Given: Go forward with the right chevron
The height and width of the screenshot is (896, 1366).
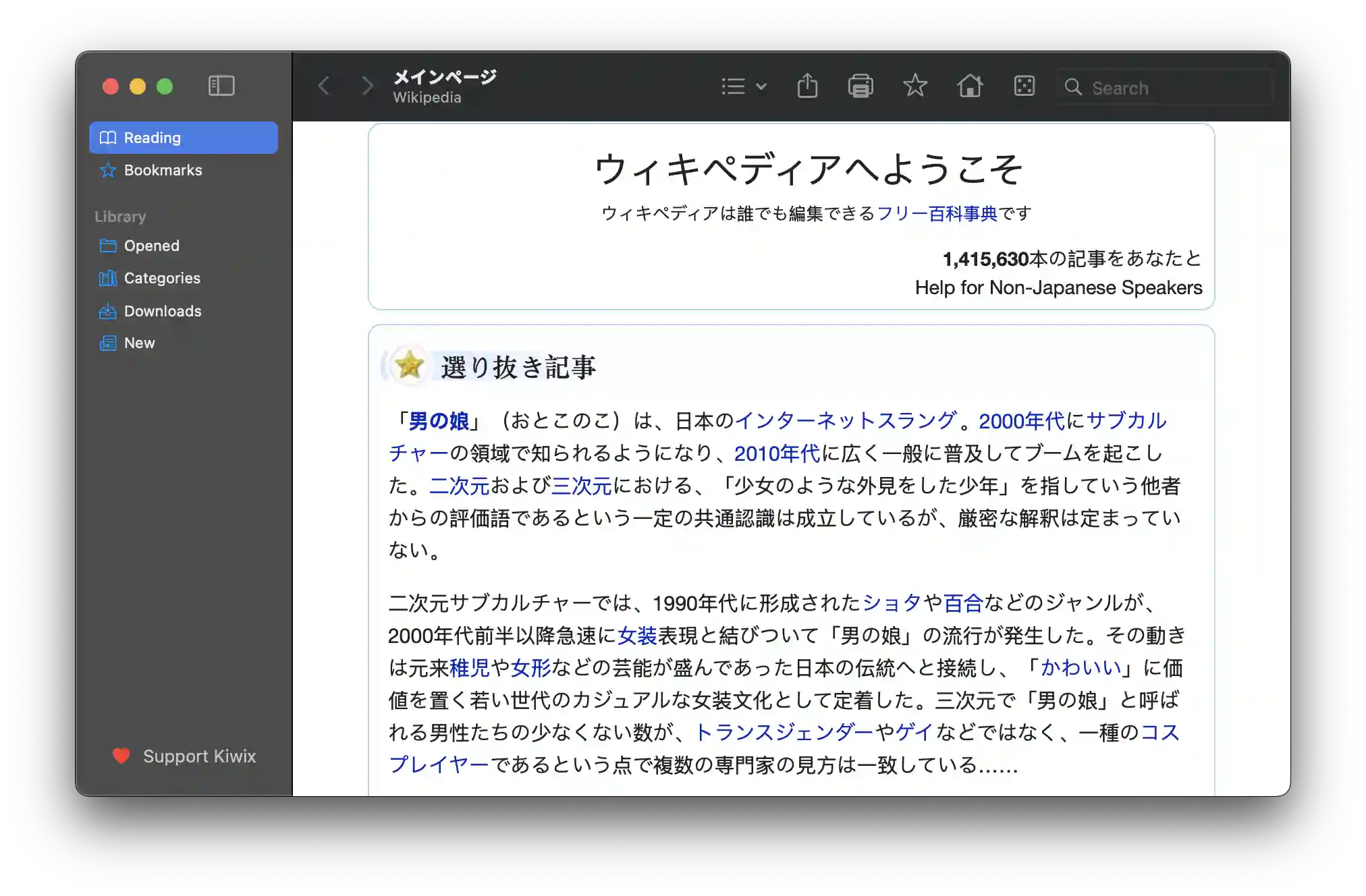Looking at the screenshot, I should [x=366, y=86].
